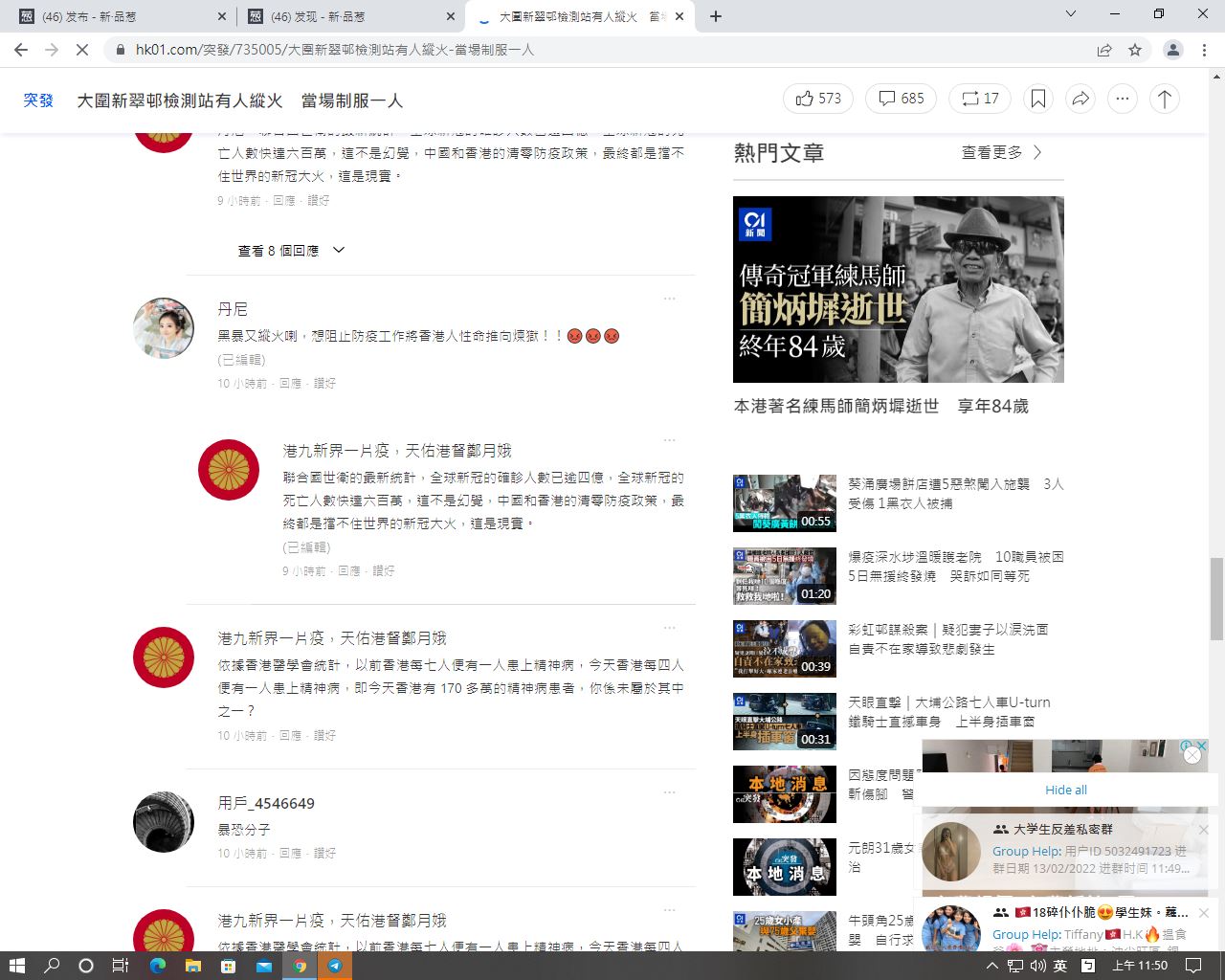
Task: Click the browser forward arrow
Action: pyautogui.click(x=52, y=50)
